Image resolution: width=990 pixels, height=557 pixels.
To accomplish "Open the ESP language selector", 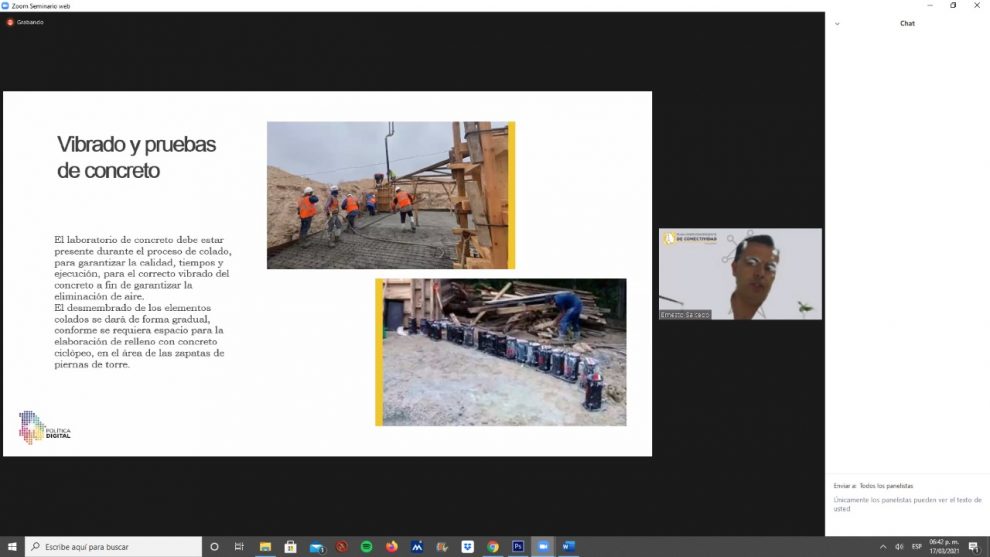I will [x=917, y=547].
